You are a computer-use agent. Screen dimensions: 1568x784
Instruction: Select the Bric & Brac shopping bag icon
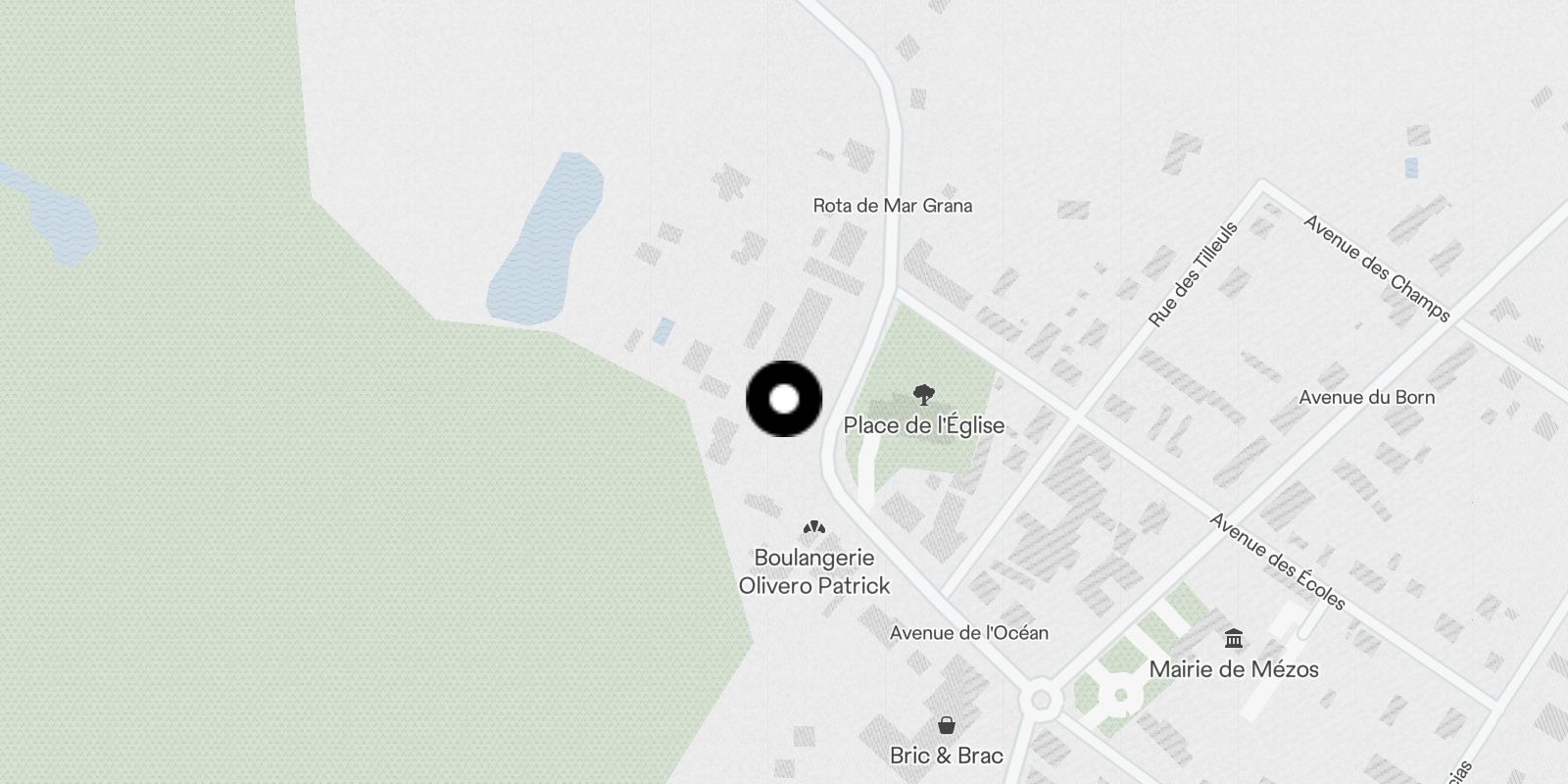946,725
